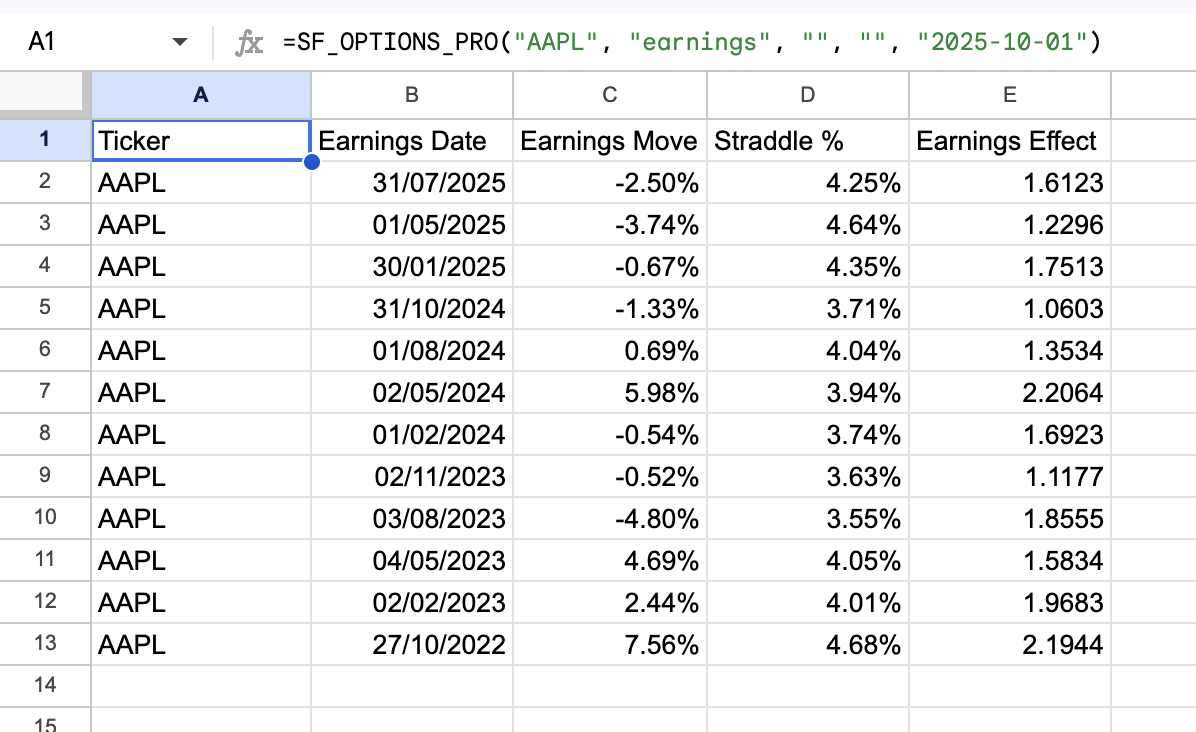Click date cell 01/08/2024

[412, 350]
